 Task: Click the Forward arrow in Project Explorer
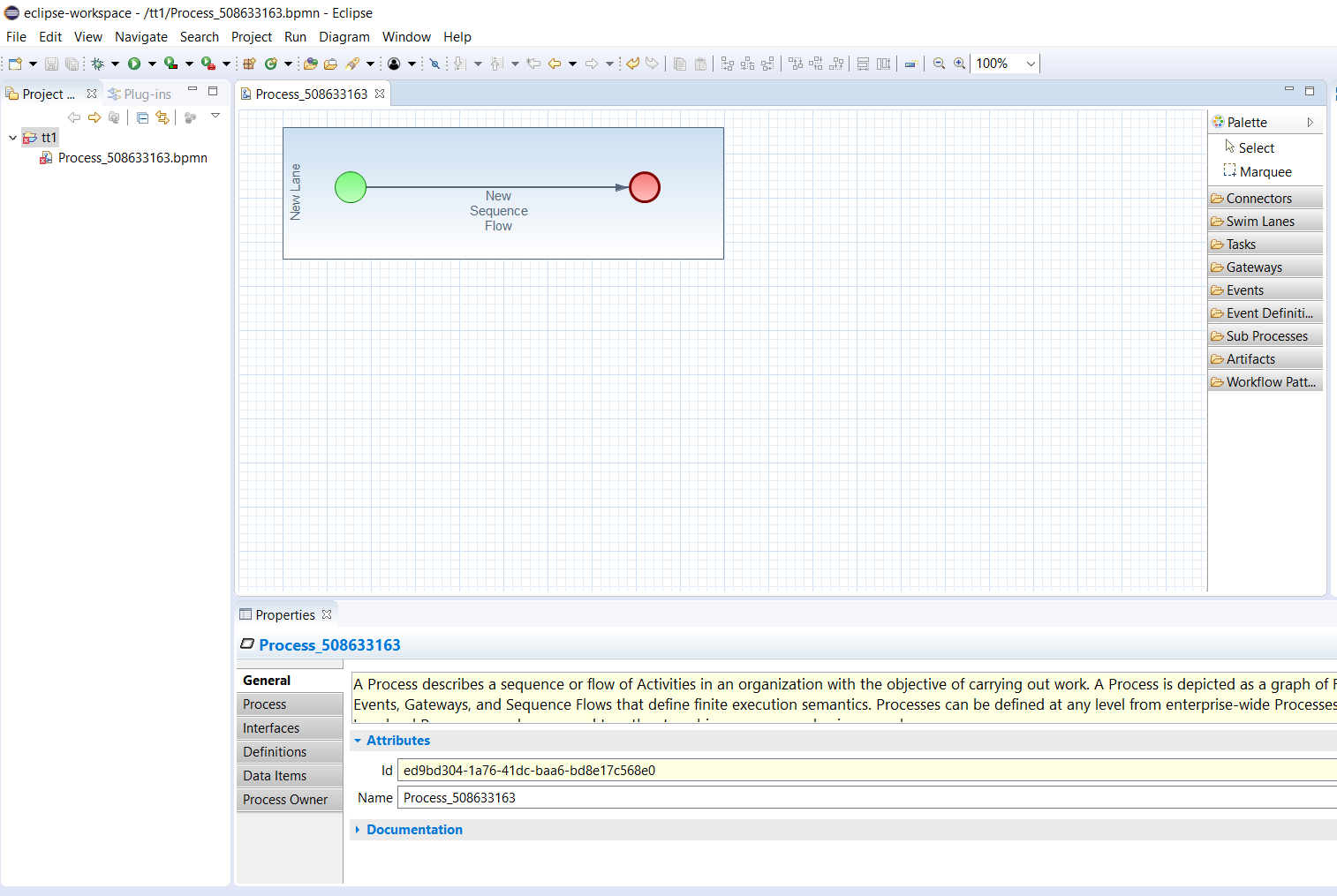click(94, 117)
